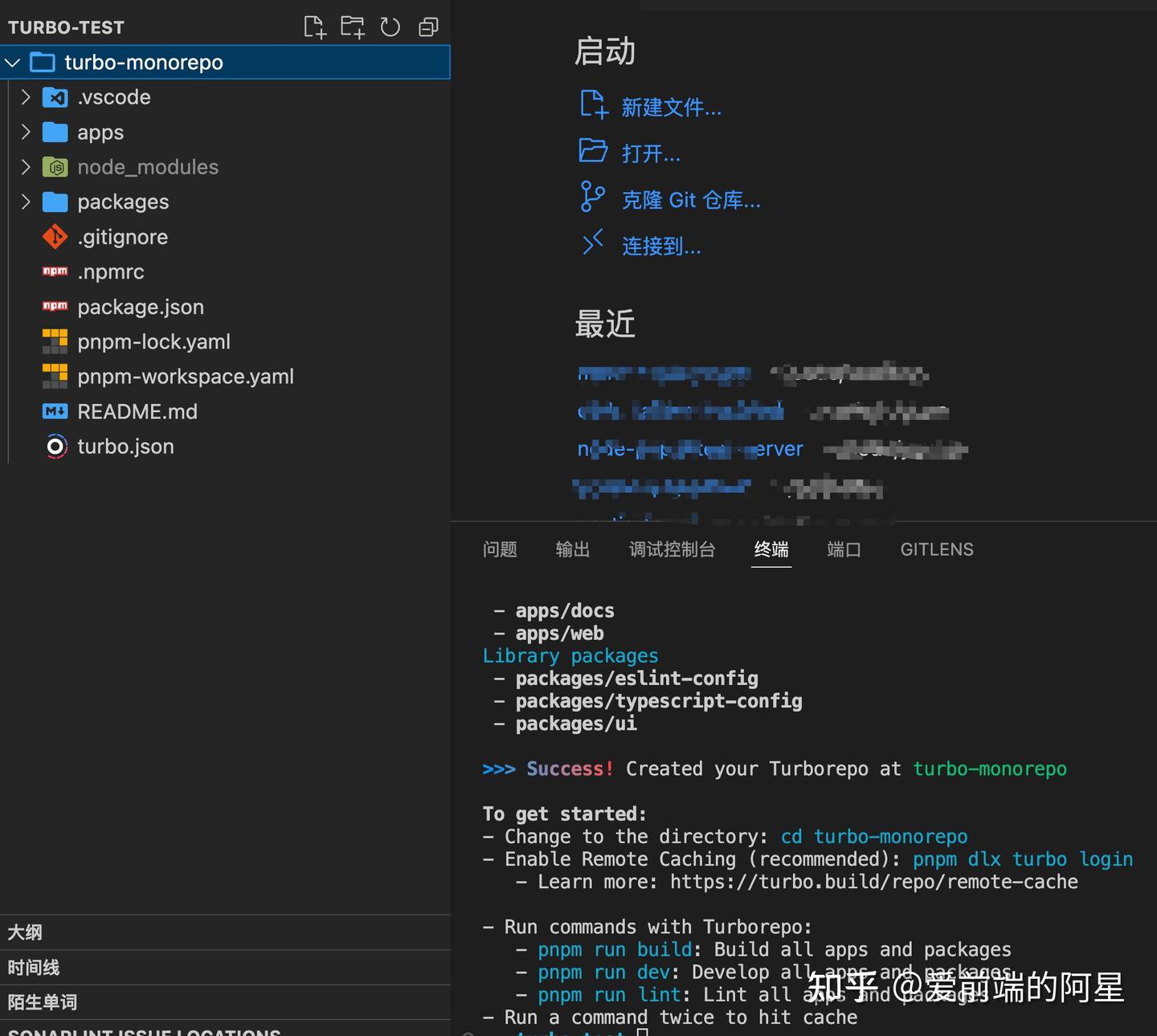Click the Turbo icon beside turbo.json
Screen dimensions: 1157x1036
pyautogui.click(x=55, y=447)
